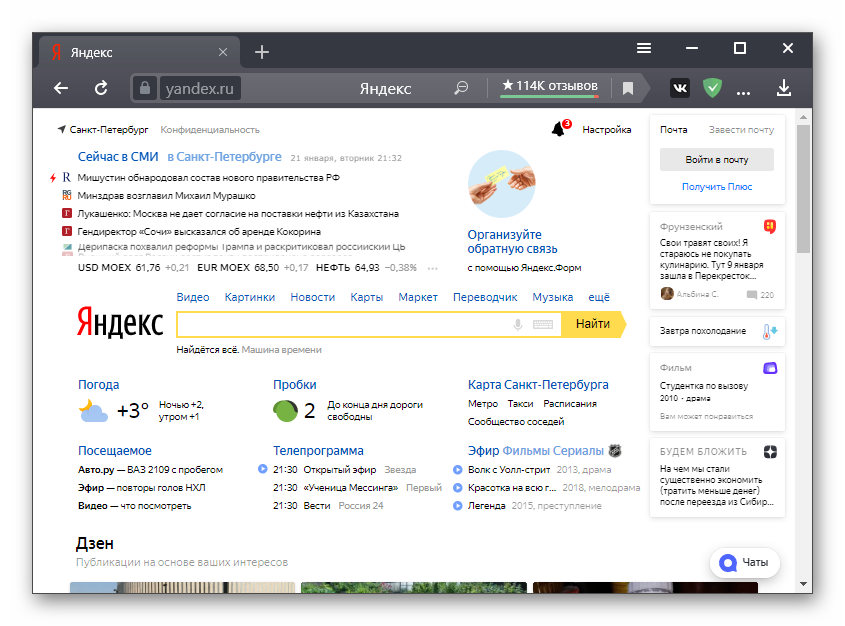Open notifications bell with red badge
Viewport: 845px width, 626px height.
click(x=558, y=129)
